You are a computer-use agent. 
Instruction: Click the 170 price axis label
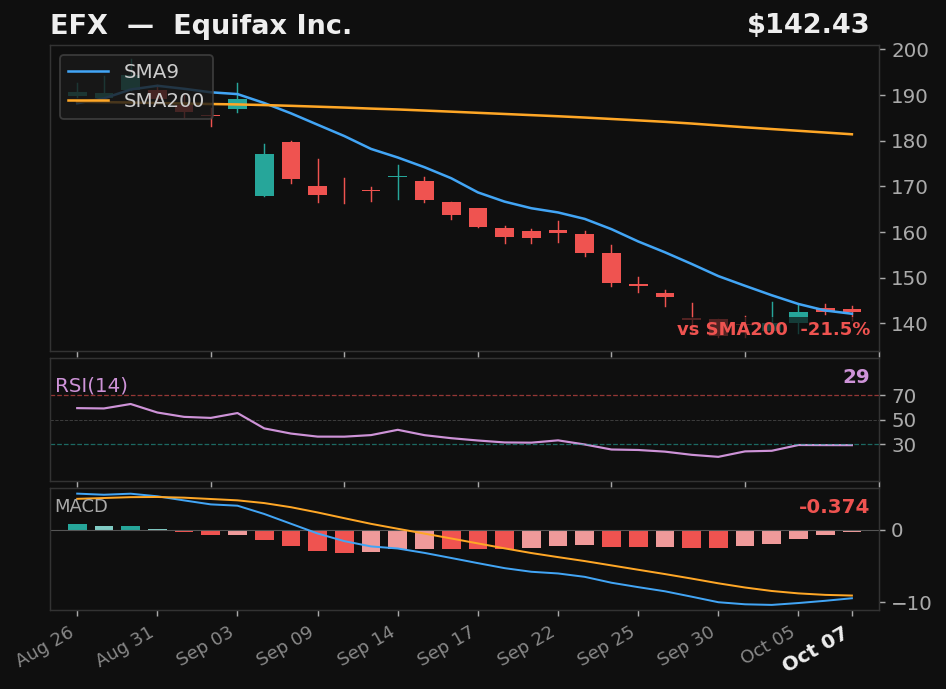pyautogui.click(x=910, y=187)
